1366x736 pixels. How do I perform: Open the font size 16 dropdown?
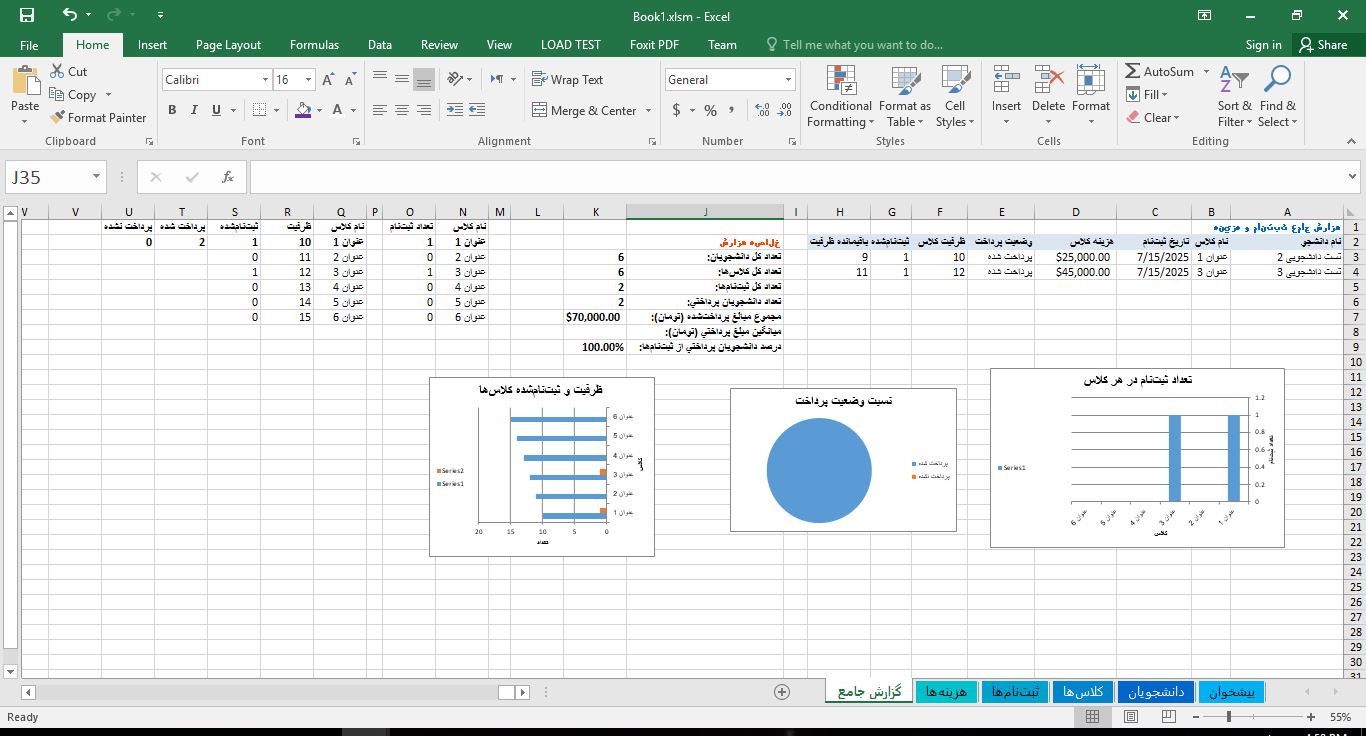(x=309, y=80)
